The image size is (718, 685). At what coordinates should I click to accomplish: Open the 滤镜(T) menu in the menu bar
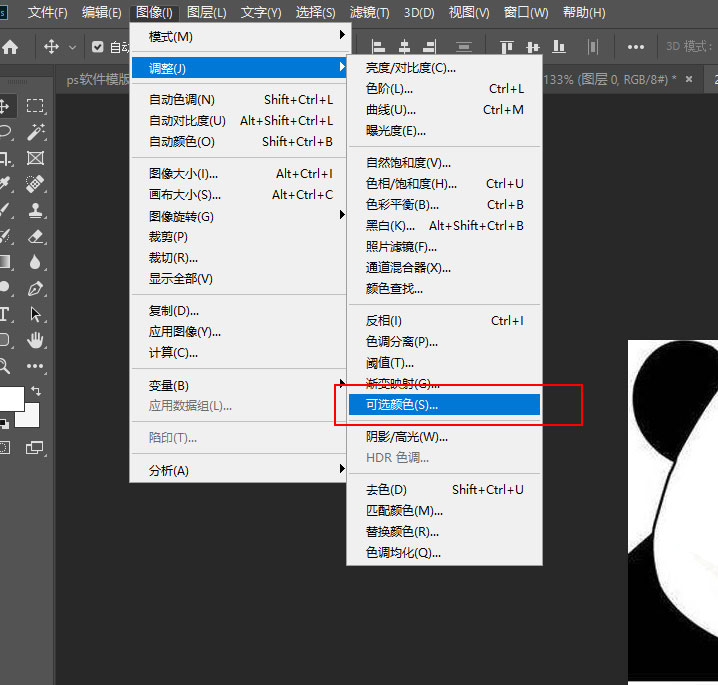[x=370, y=13]
